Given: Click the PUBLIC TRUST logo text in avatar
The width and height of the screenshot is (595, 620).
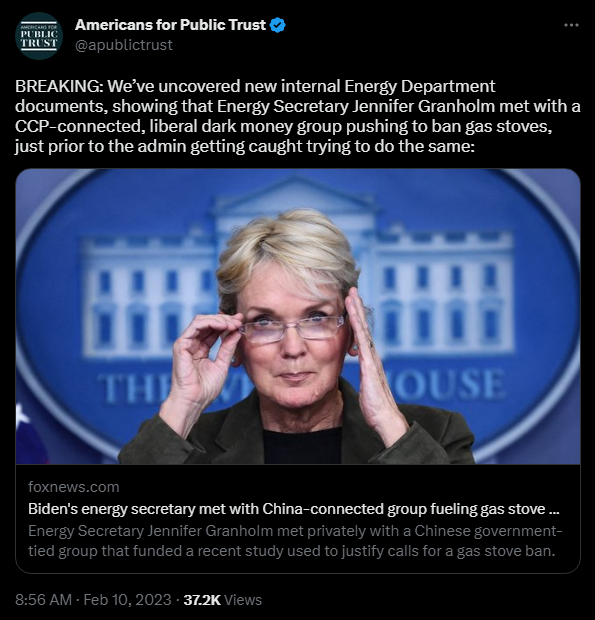Looking at the screenshot, I should [x=39, y=38].
